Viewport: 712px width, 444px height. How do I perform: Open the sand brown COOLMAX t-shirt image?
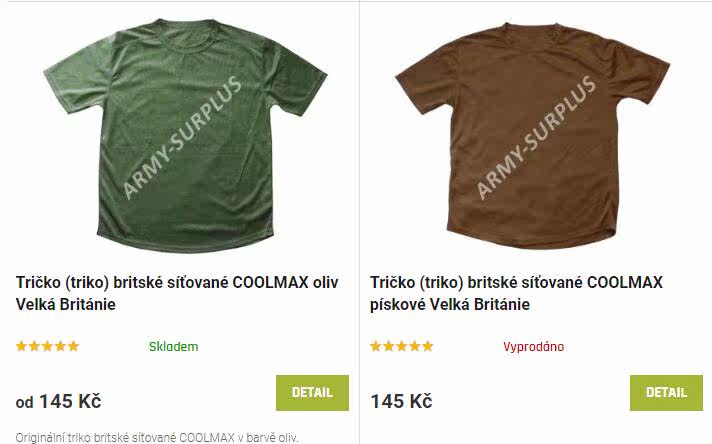click(532, 135)
